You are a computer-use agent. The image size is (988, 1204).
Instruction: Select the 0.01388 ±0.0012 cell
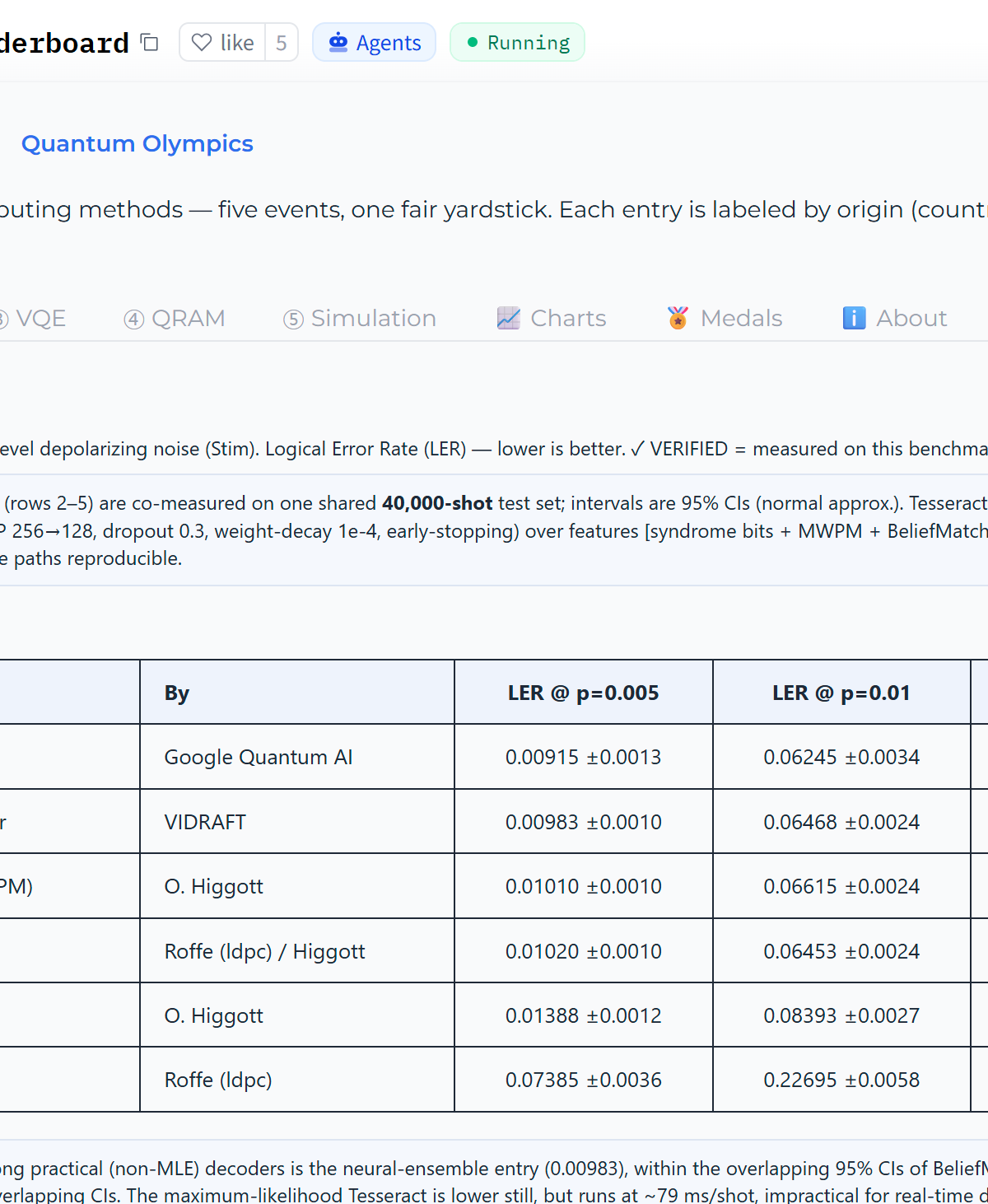[584, 1015]
